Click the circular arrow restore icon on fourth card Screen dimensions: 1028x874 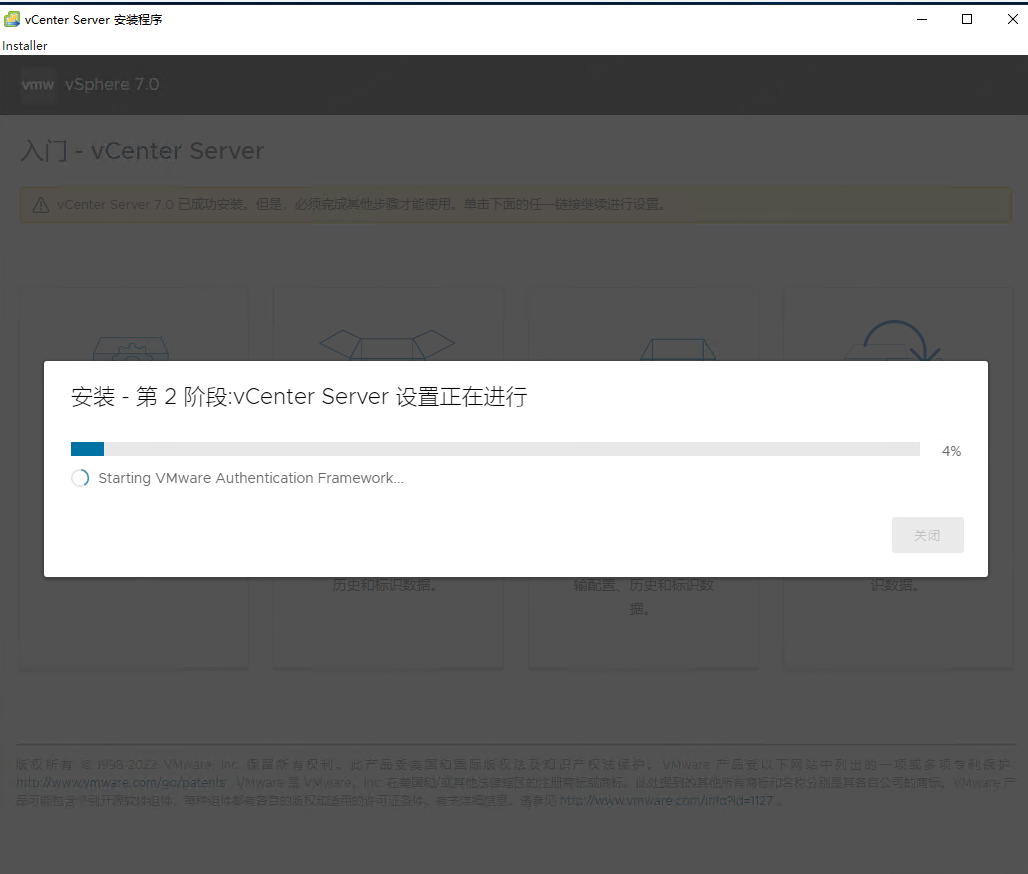[894, 340]
